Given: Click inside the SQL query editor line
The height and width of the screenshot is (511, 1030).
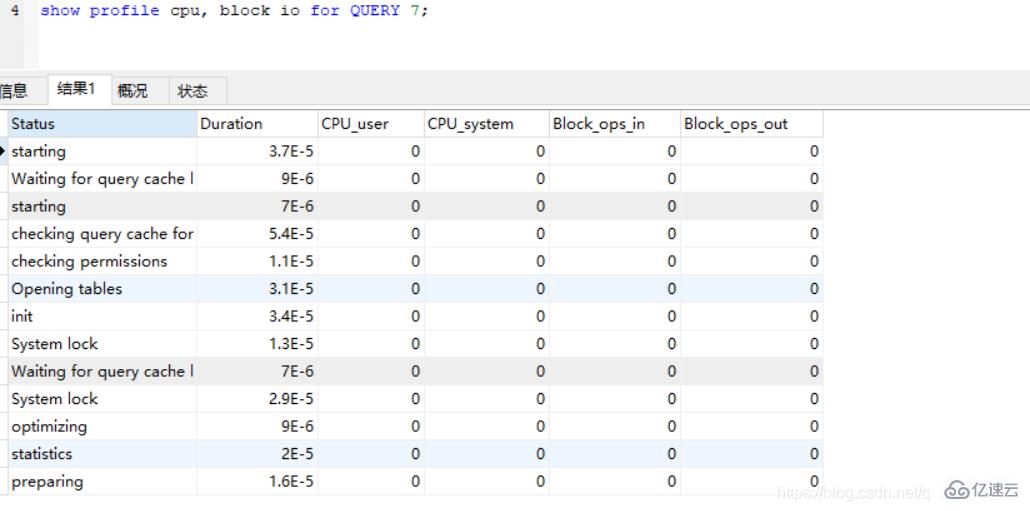Looking at the screenshot, I should point(234,11).
